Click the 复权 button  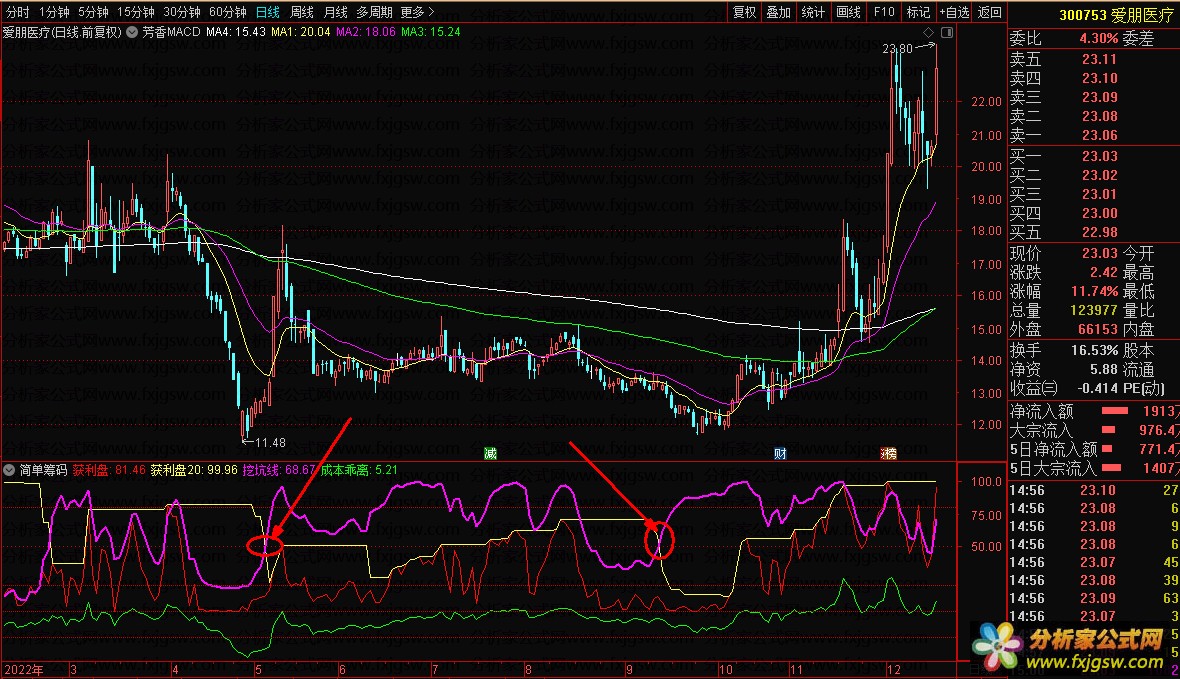(x=744, y=12)
